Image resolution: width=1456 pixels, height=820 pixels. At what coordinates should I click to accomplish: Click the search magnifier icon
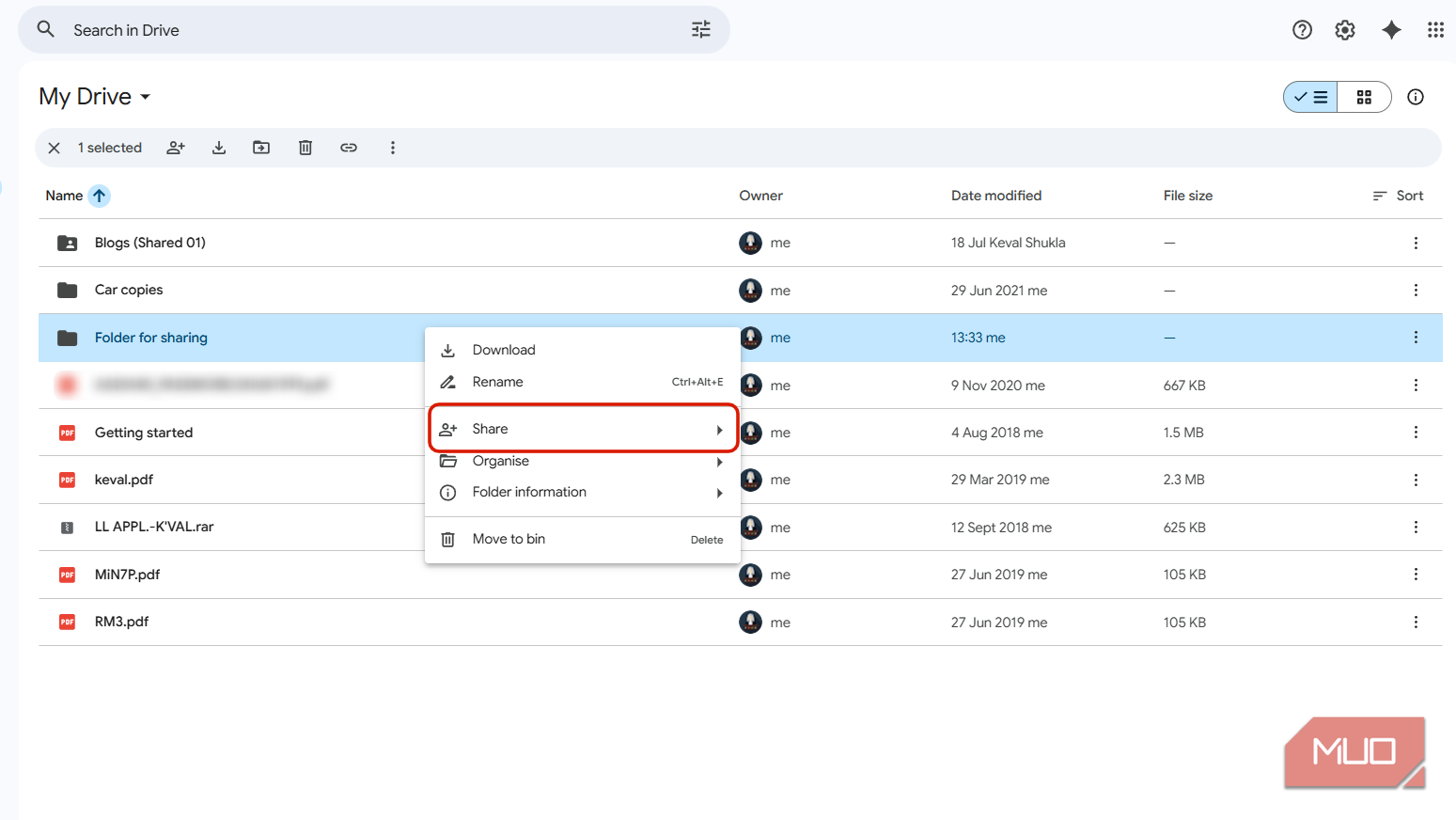tap(45, 29)
